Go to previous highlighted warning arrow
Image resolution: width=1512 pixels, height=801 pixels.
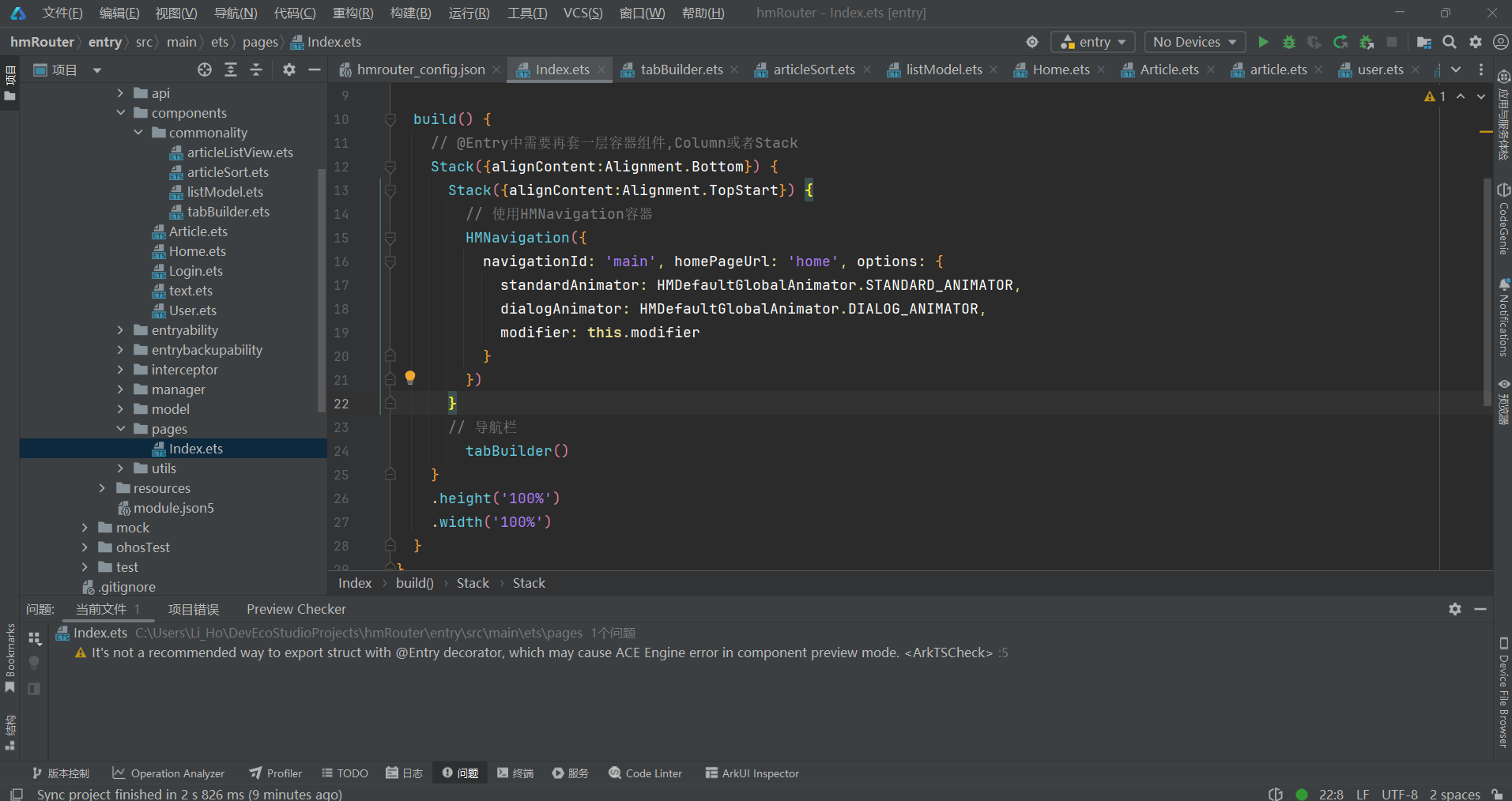coord(1461,96)
